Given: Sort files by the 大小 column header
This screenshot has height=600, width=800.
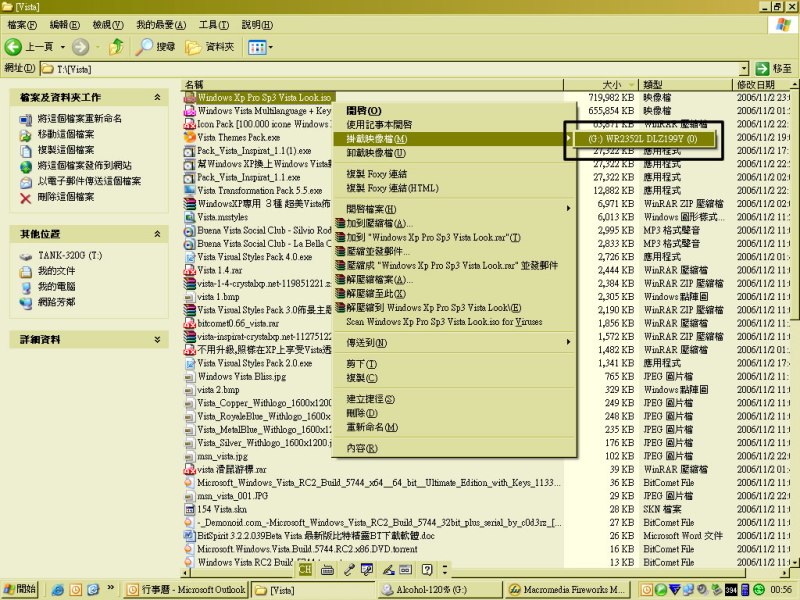Looking at the screenshot, I should click(601, 85).
